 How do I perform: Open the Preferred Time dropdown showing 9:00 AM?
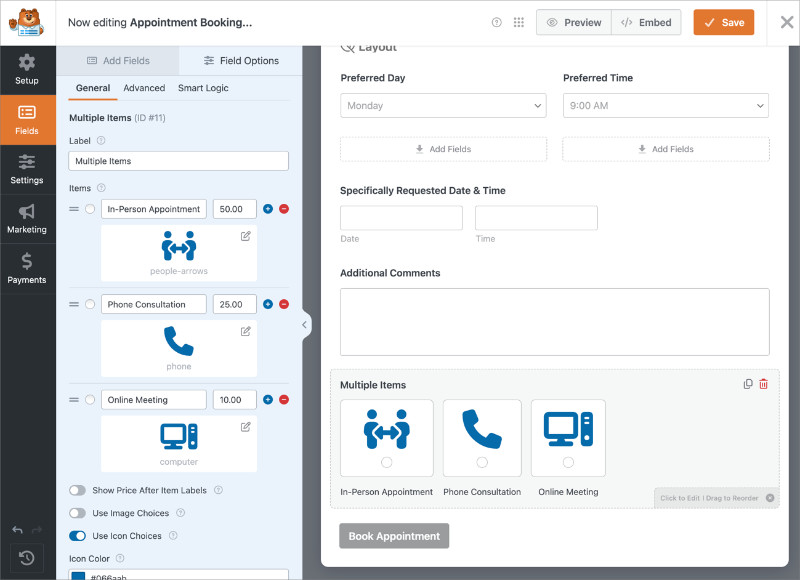665,105
